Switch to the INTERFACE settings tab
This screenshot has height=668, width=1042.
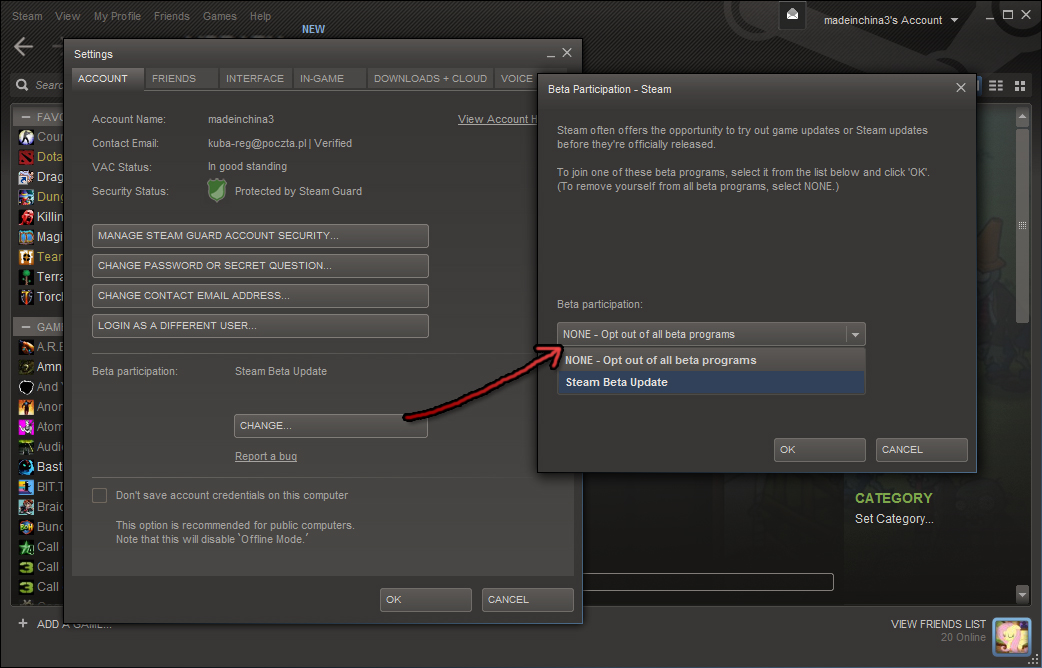pyautogui.click(x=255, y=78)
